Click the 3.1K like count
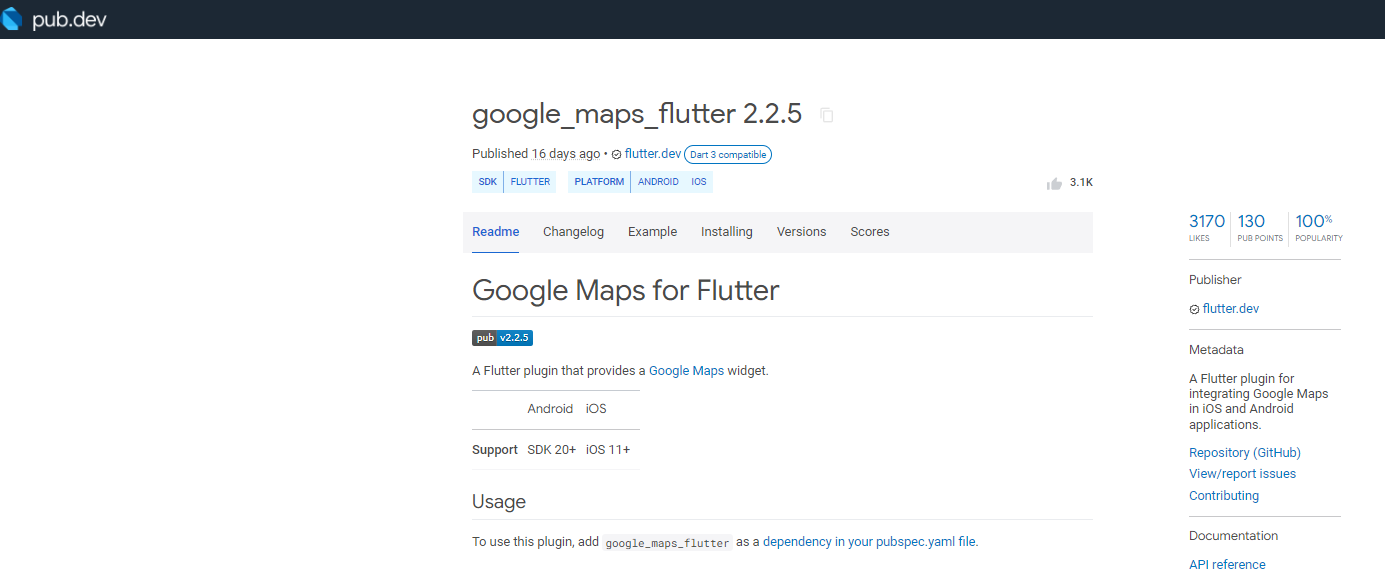The image size is (1385, 569). tap(1081, 183)
